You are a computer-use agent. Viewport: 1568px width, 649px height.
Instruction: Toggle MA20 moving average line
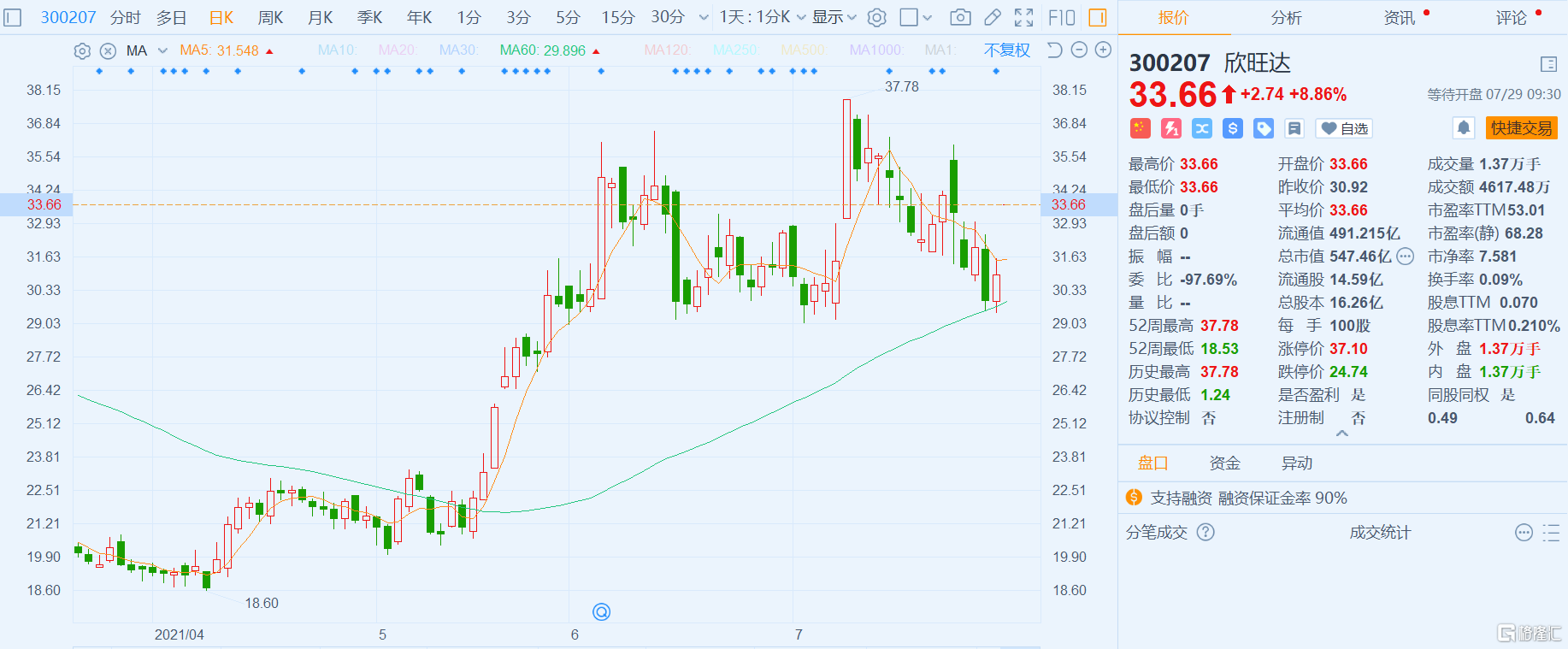(x=398, y=50)
